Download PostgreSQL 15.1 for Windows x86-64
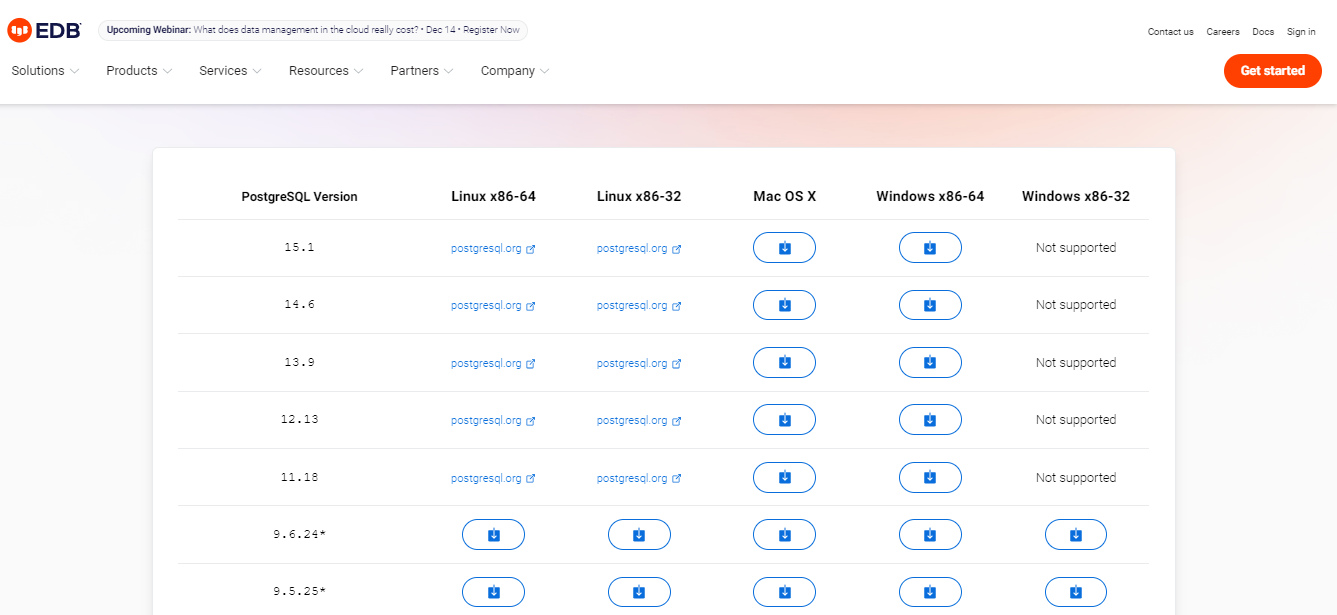The image size is (1337, 615). [x=930, y=248]
